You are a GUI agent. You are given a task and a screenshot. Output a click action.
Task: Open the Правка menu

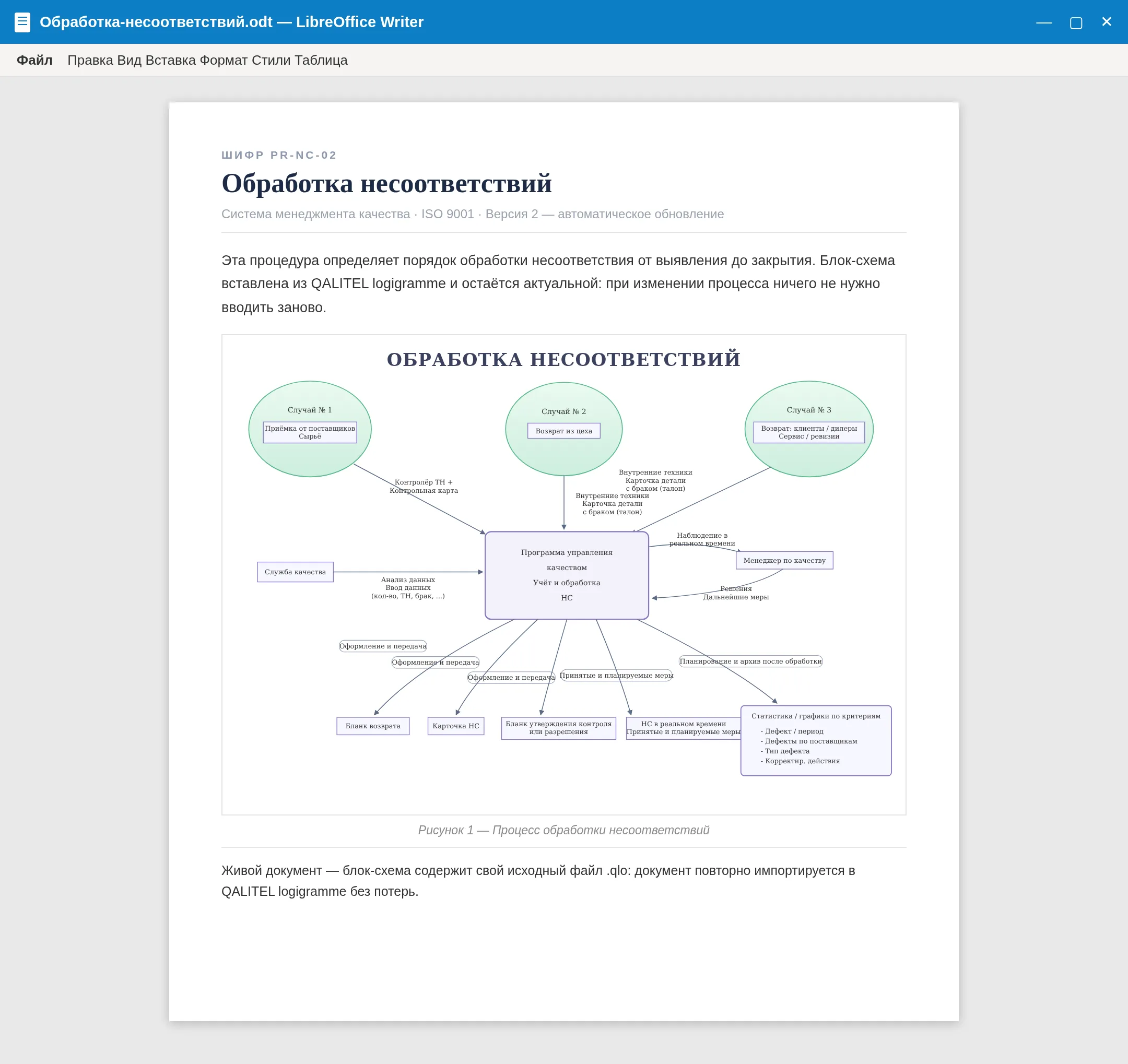(90, 60)
